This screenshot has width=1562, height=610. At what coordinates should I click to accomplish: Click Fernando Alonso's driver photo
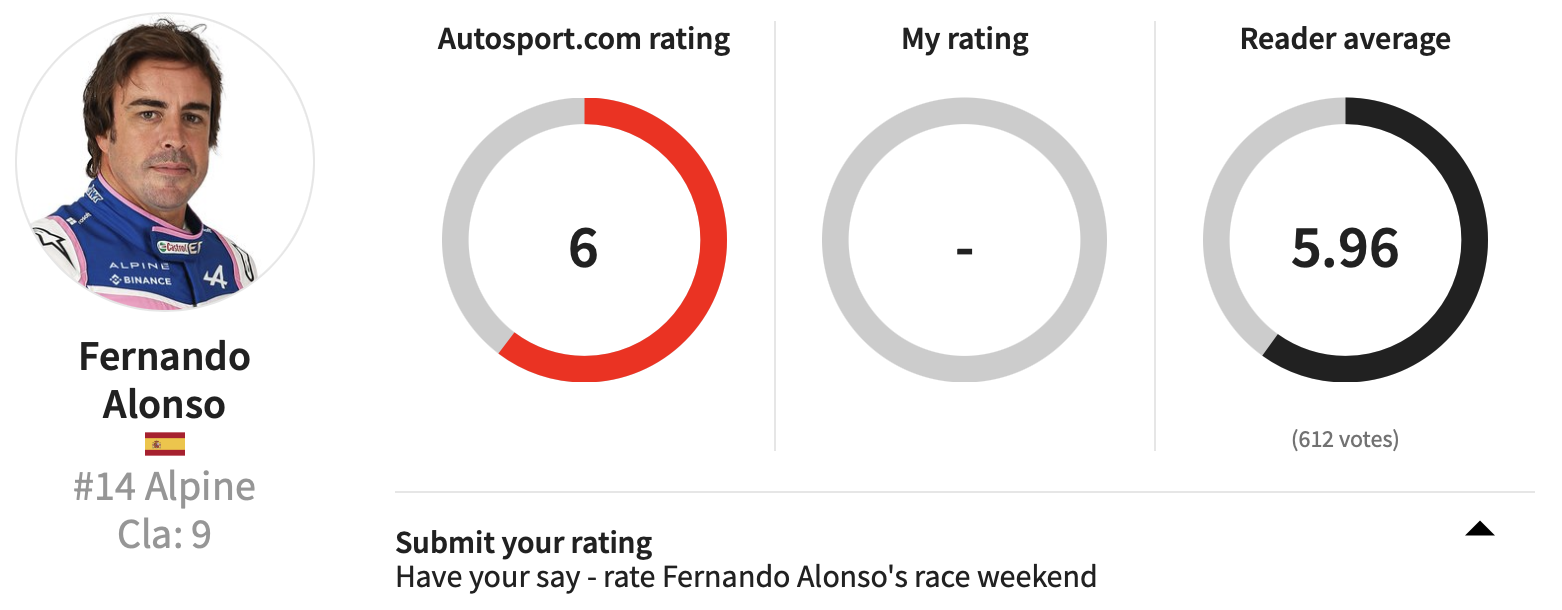coord(165,160)
